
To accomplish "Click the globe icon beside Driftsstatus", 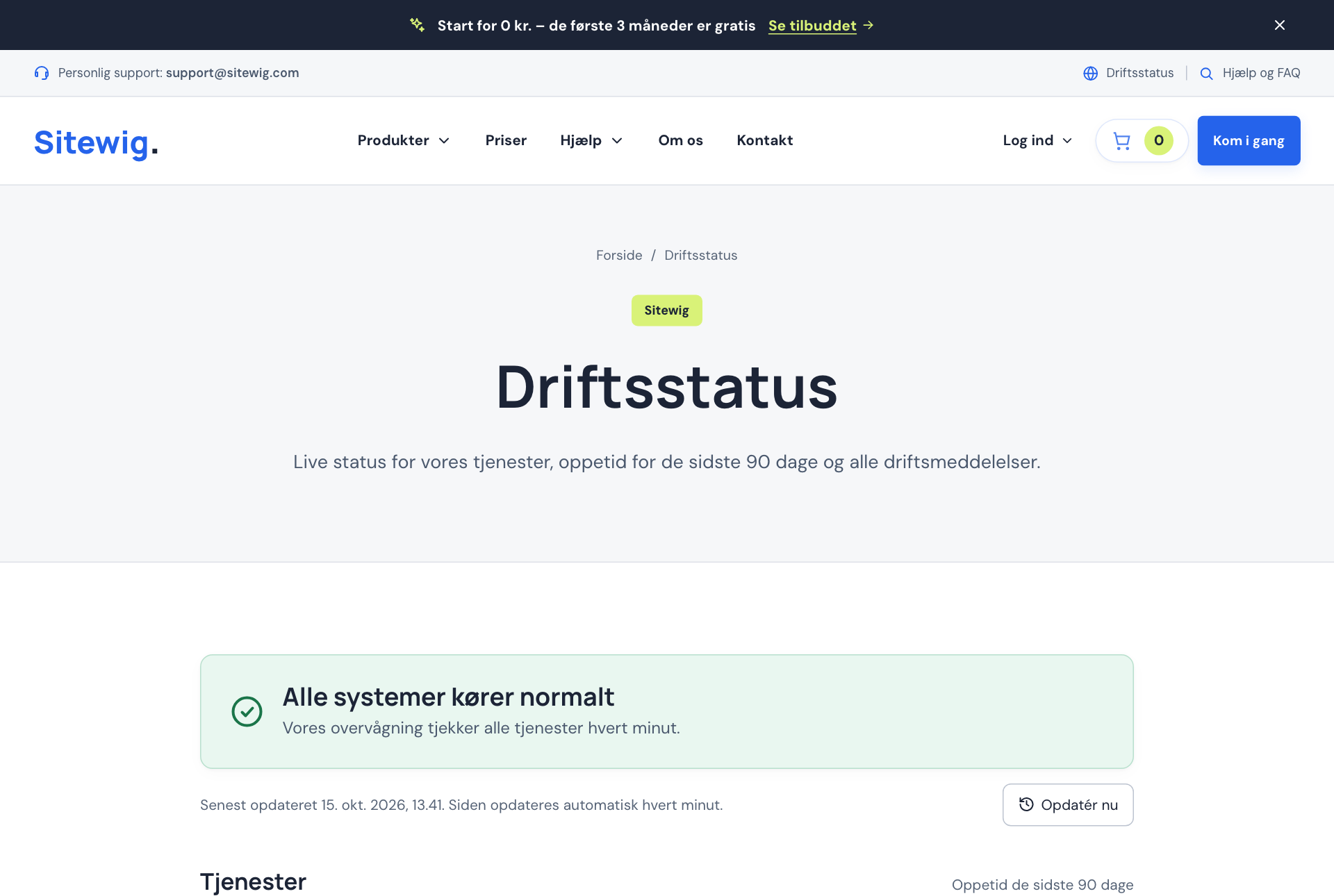I will (1090, 73).
